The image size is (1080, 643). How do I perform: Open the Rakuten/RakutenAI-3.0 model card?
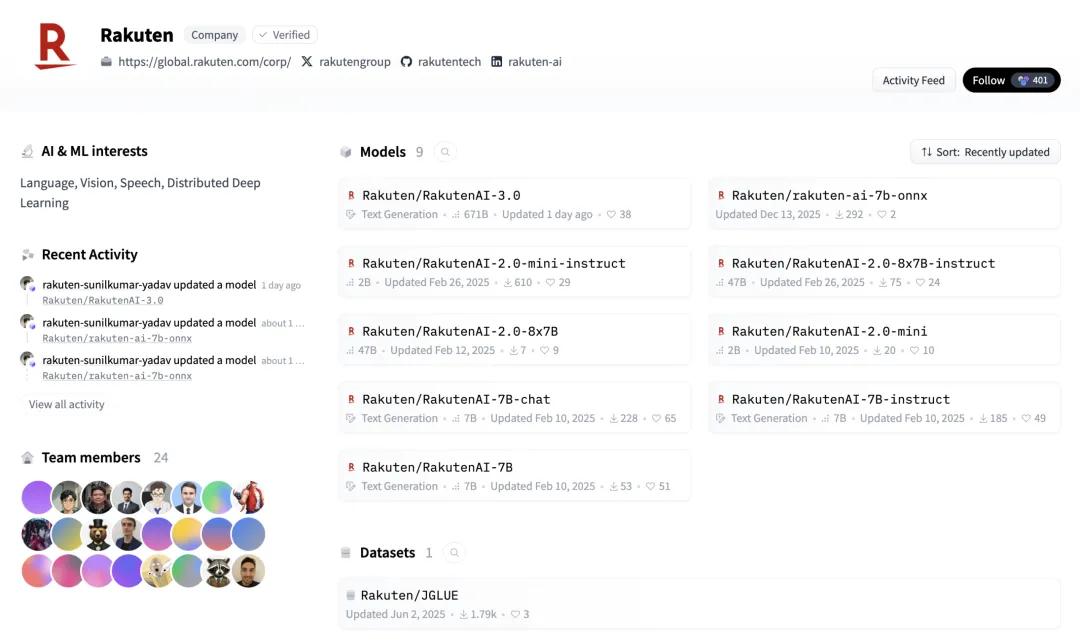click(x=515, y=204)
